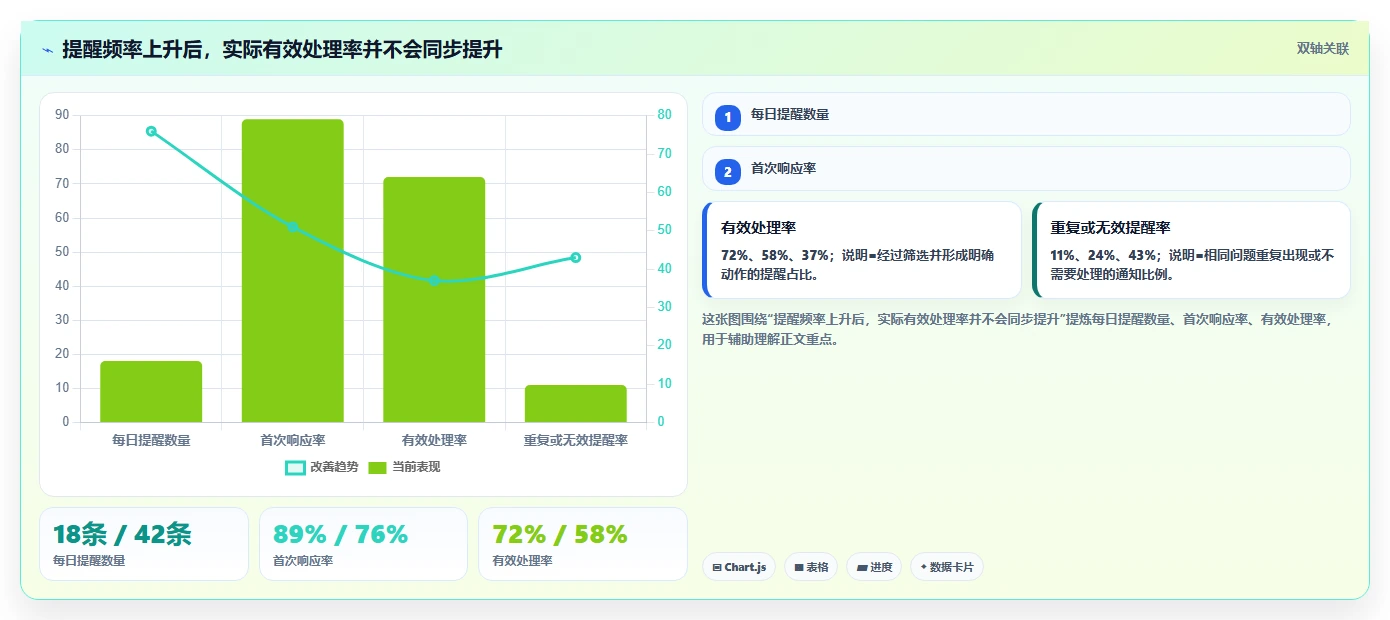Click the x-axis label 每日提醒数量

(x=151, y=440)
